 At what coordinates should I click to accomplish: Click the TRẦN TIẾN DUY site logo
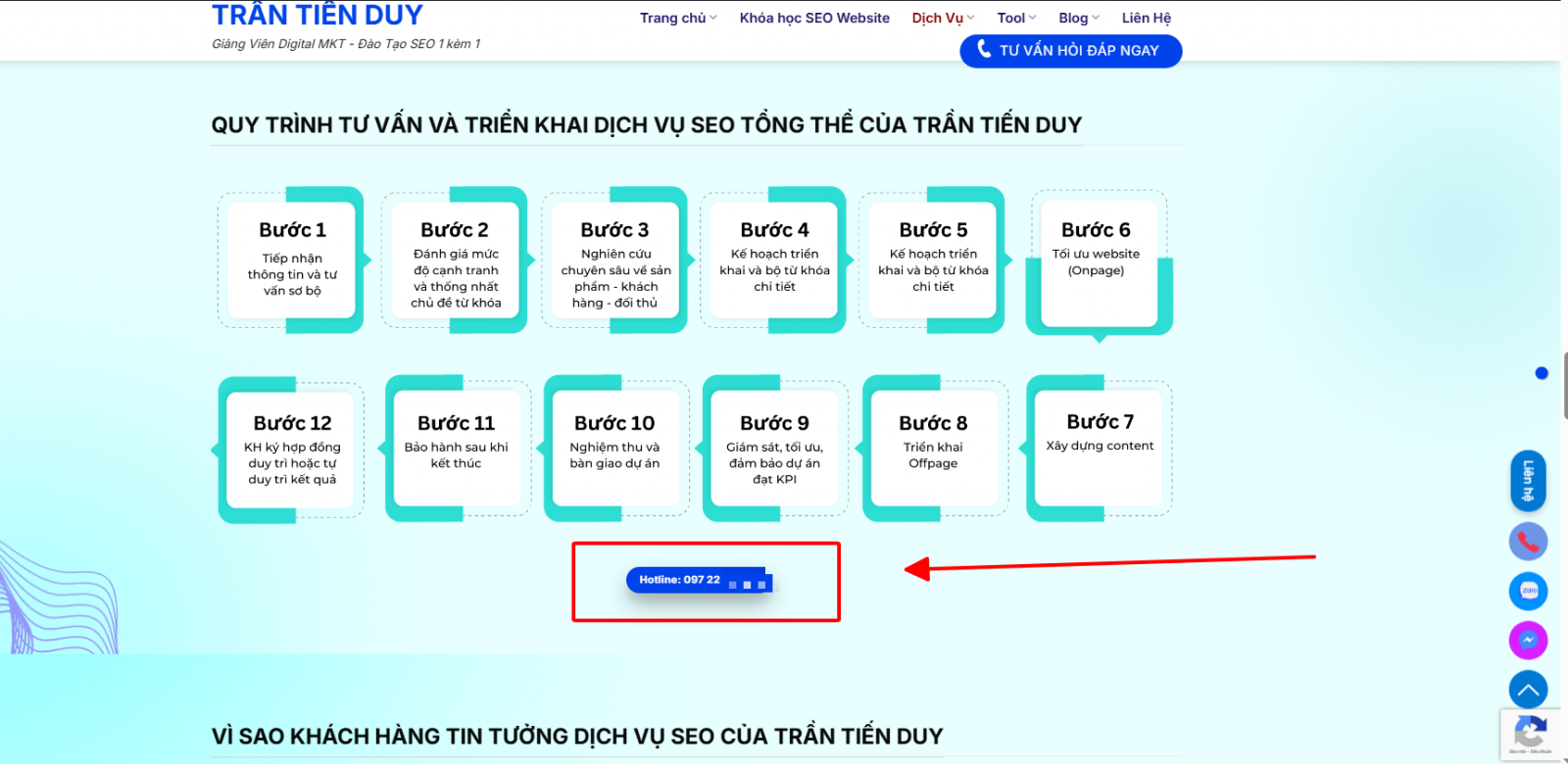318,16
